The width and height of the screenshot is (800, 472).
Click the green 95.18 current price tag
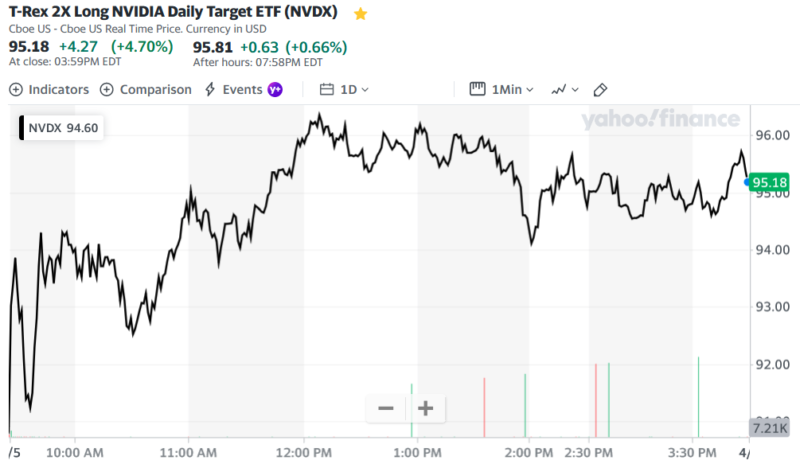click(x=769, y=182)
